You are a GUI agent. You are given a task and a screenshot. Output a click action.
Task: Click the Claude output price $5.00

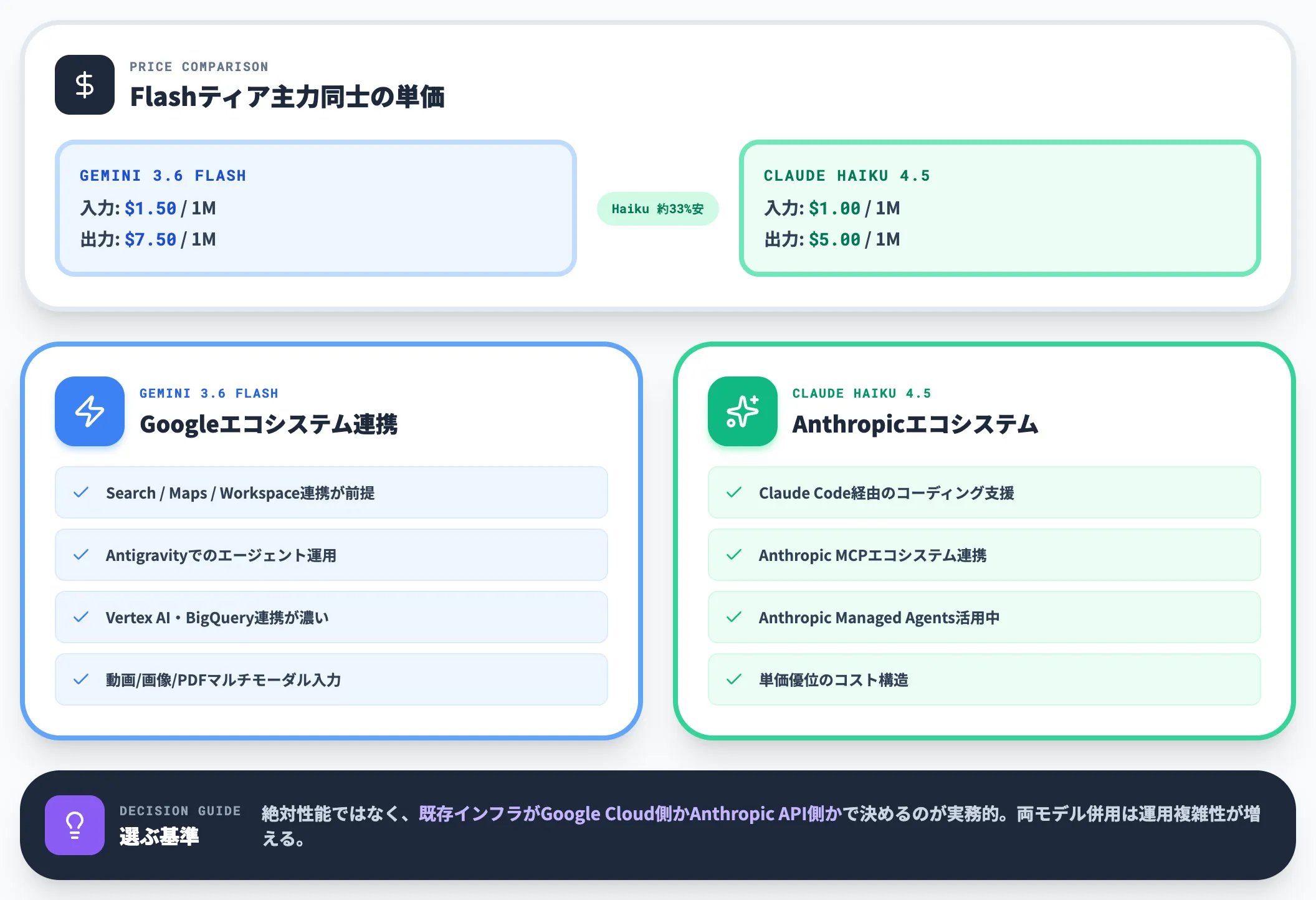pos(834,239)
